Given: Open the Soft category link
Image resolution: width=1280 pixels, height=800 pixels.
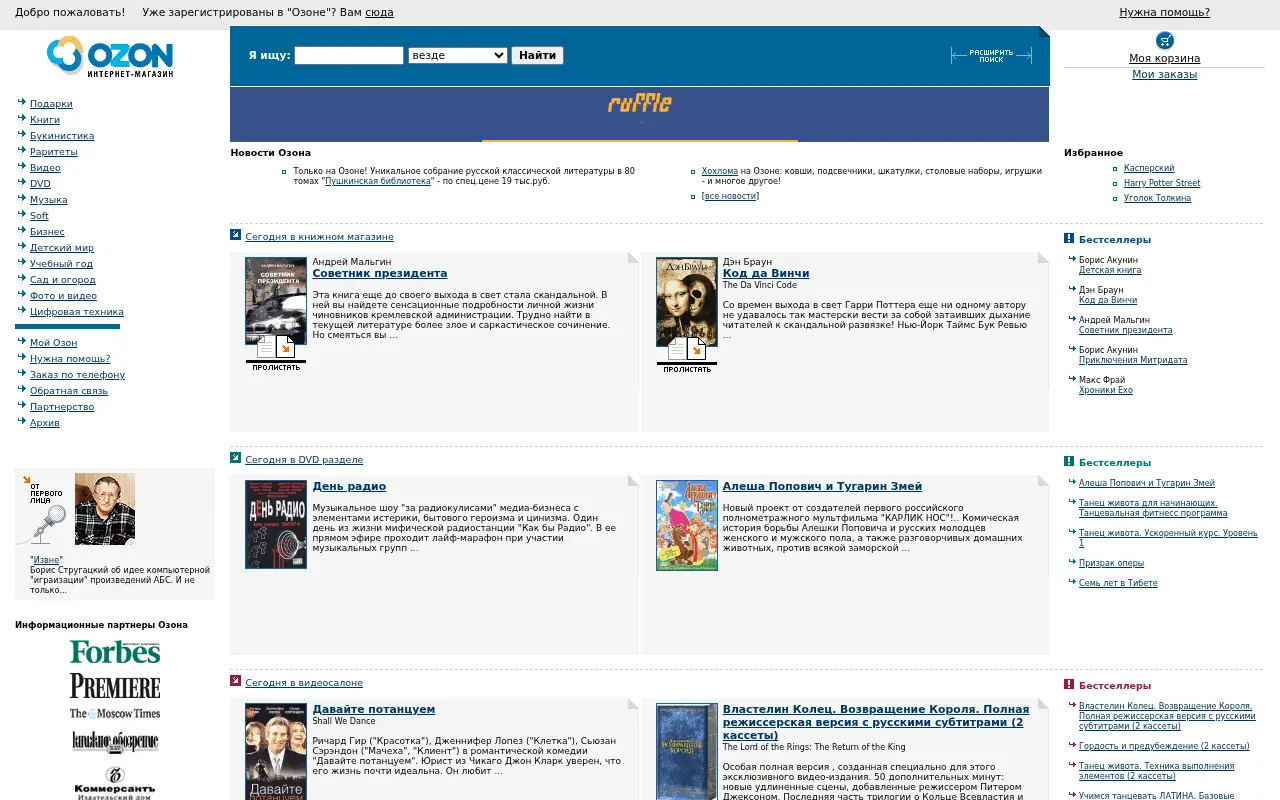Looking at the screenshot, I should click(39, 216).
